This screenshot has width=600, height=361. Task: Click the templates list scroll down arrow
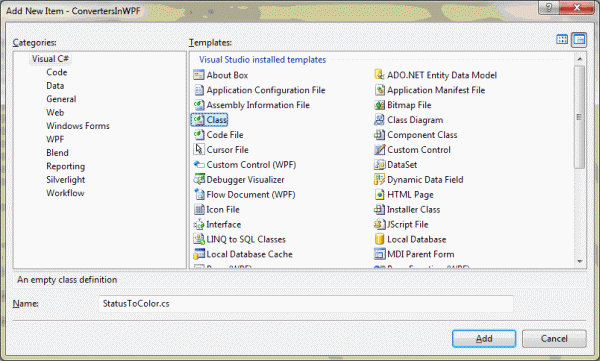click(580, 261)
